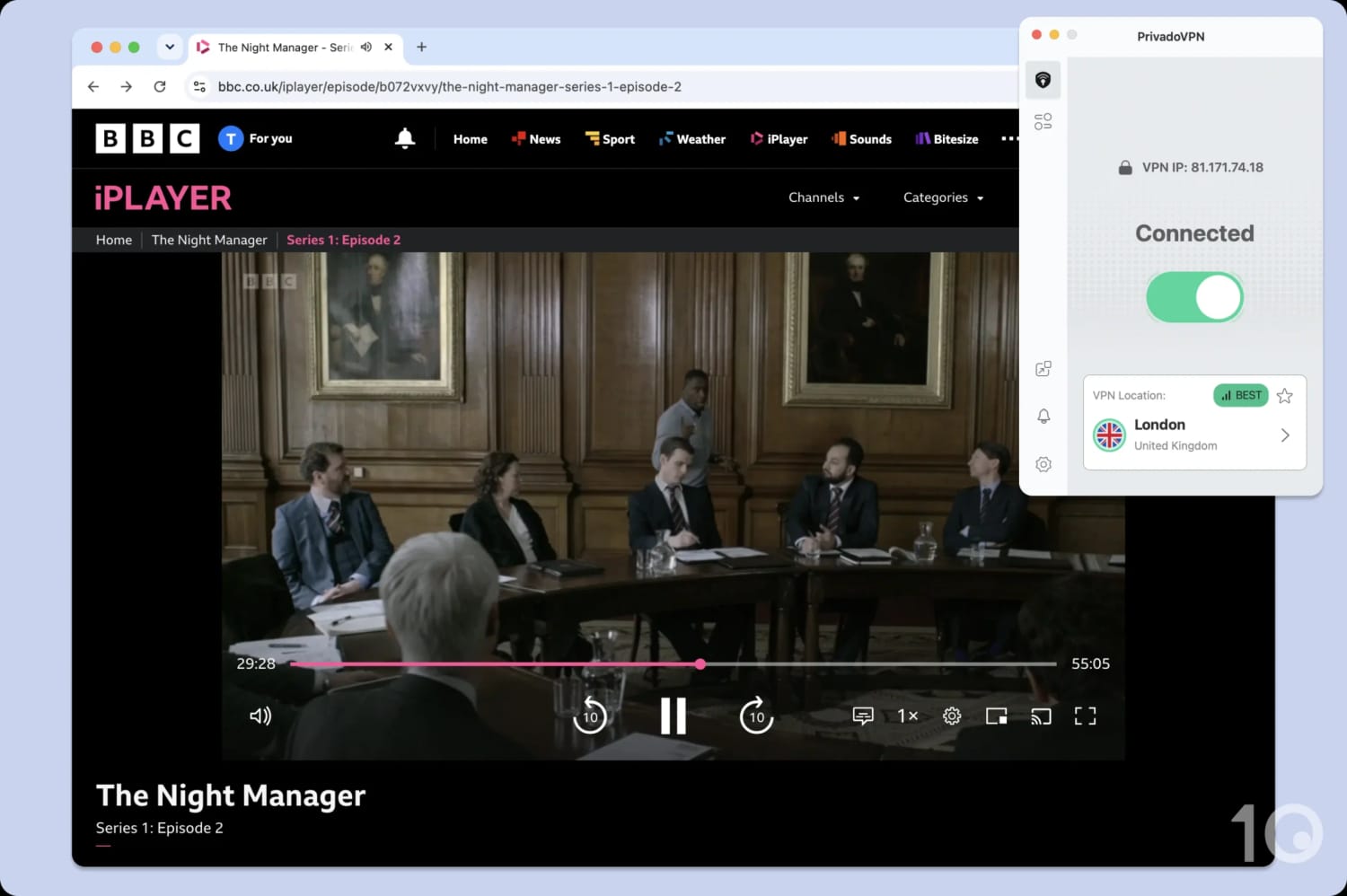
Task: Seek on the video progress bar
Action: point(673,664)
